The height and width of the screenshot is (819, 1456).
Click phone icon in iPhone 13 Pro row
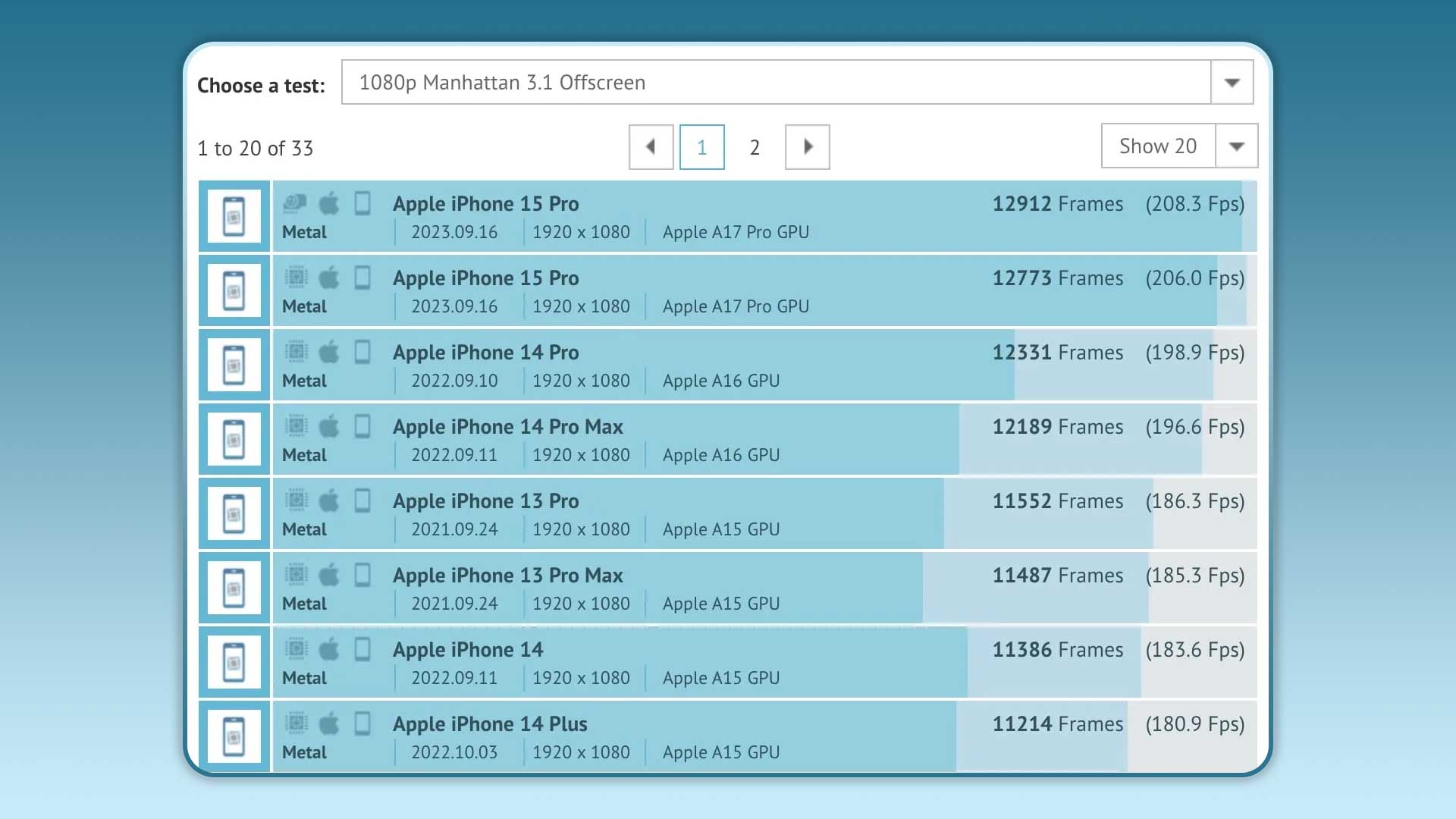coord(362,500)
